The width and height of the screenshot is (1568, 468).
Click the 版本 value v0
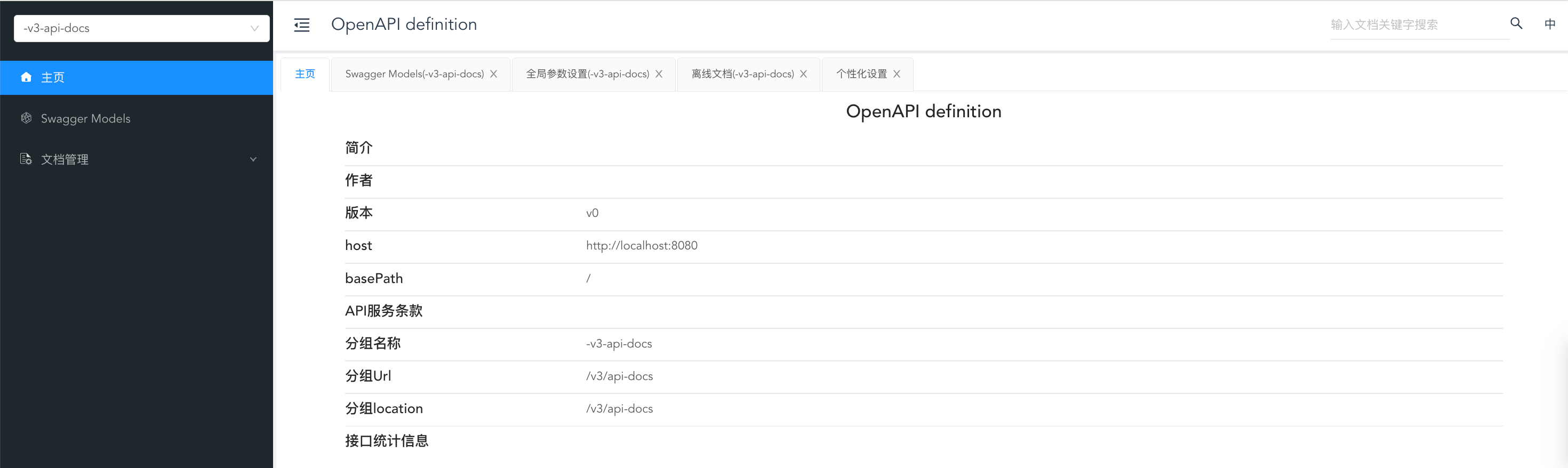[x=592, y=213]
